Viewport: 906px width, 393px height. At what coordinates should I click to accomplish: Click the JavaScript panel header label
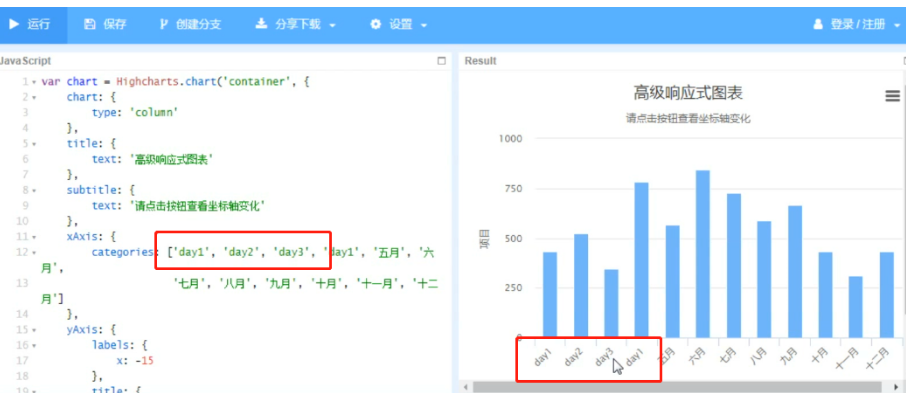tap(25, 61)
